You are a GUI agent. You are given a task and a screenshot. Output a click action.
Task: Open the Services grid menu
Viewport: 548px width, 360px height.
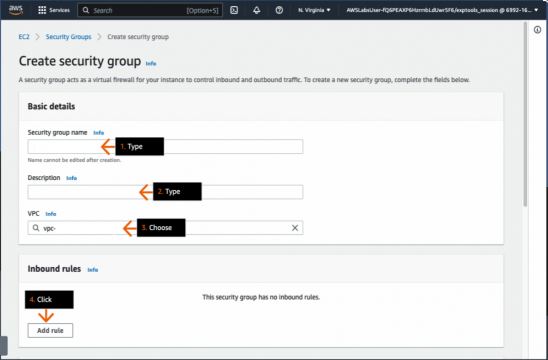point(54,10)
